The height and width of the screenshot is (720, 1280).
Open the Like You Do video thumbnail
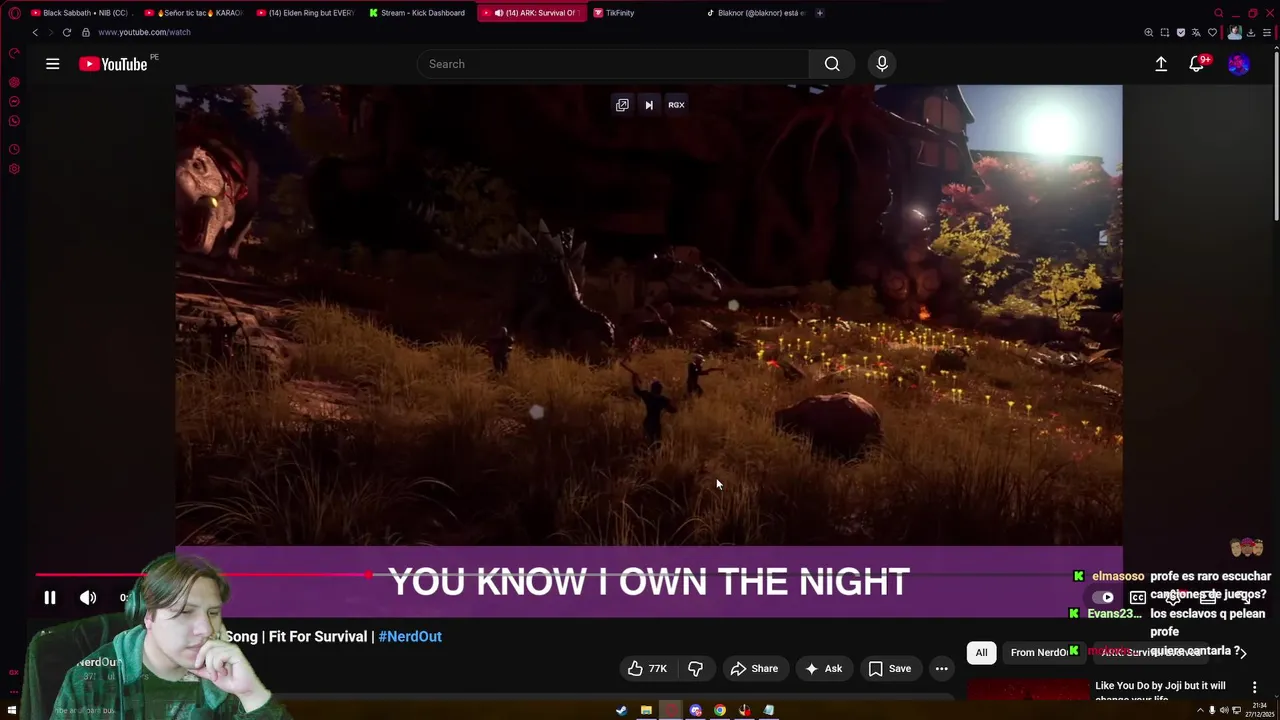point(1028,690)
